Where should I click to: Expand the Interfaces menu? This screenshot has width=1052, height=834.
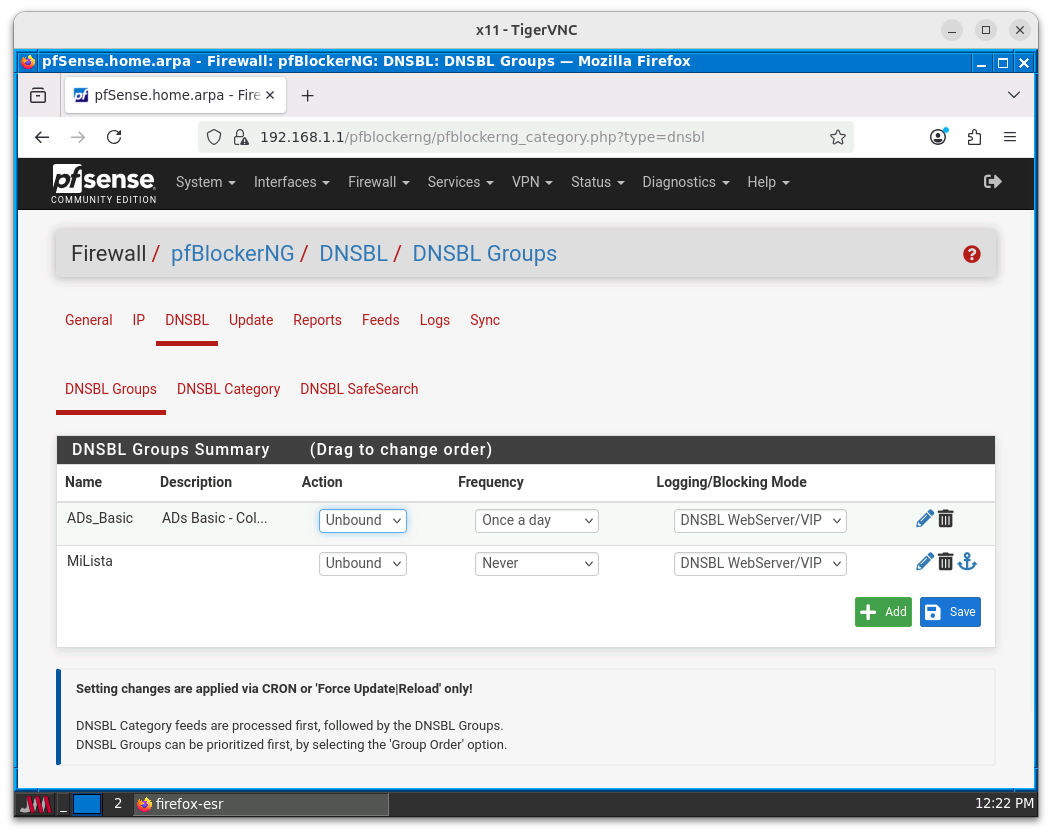(x=292, y=183)
